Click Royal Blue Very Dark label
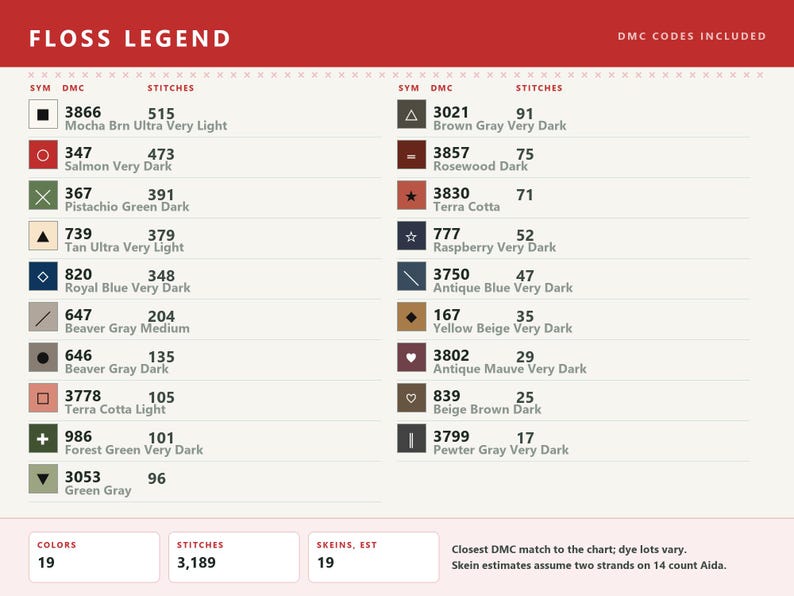The height and width of the screenshot is (596, 794). pyautogui.click(x=128, y=288)
